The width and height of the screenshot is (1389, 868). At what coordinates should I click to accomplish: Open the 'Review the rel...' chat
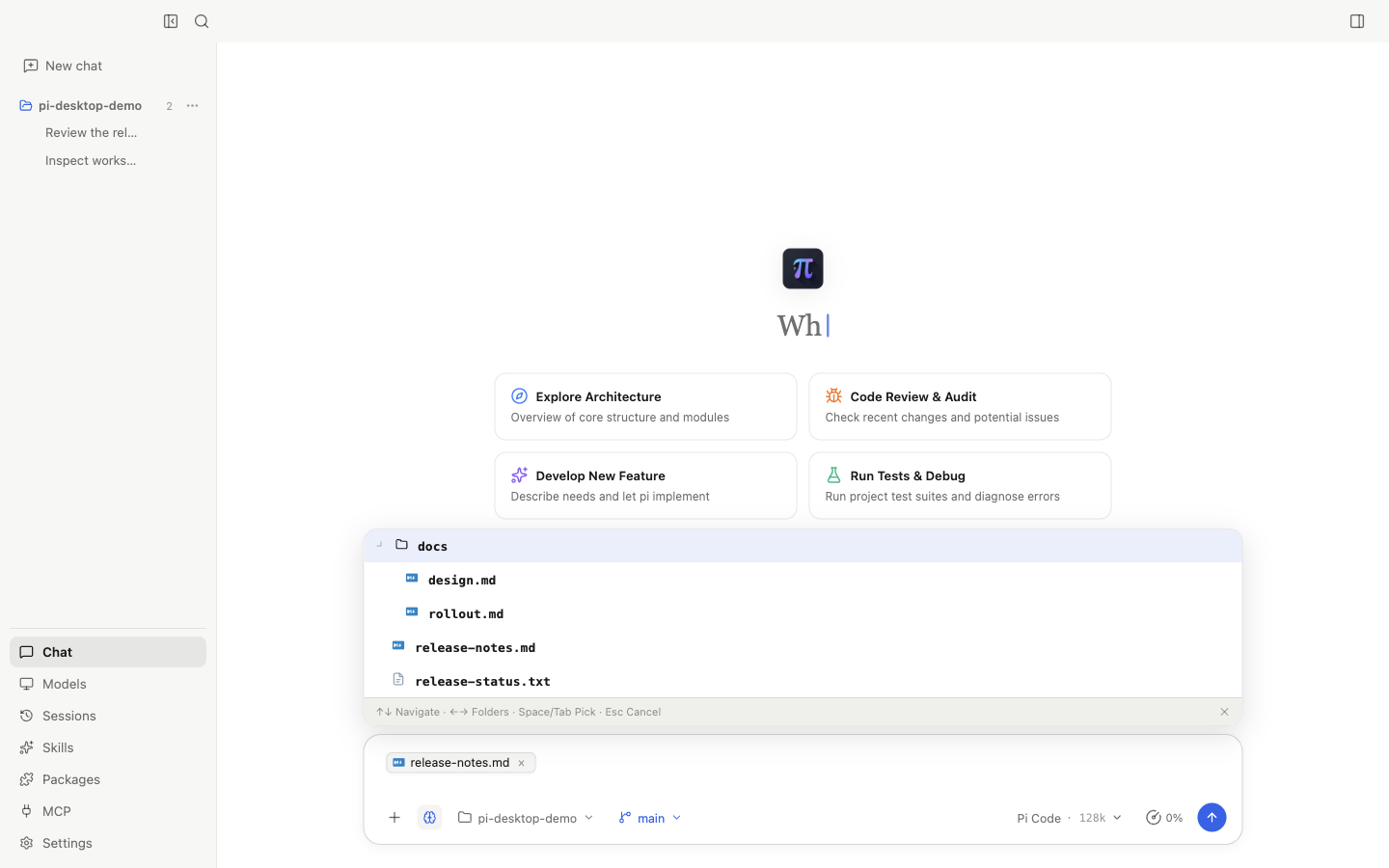92,133
